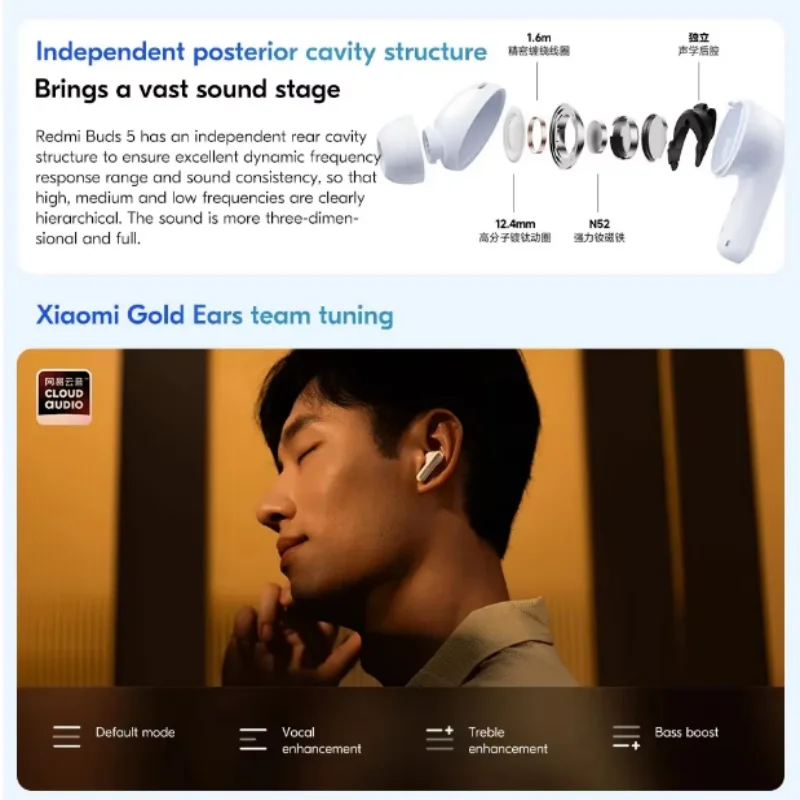800x800 pixels.
Task: Open the Cloud Audio badge logo
Action: coord(64,396)
